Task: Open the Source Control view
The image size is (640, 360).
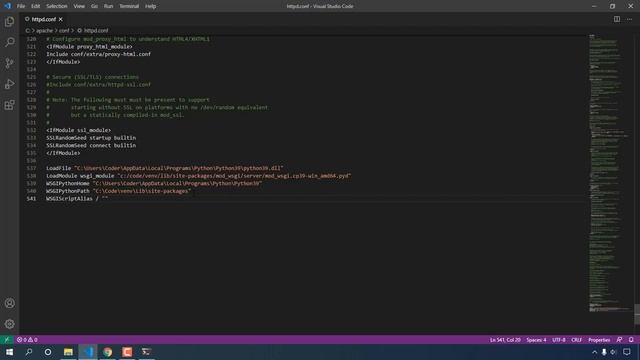Action: coord(9,63)
